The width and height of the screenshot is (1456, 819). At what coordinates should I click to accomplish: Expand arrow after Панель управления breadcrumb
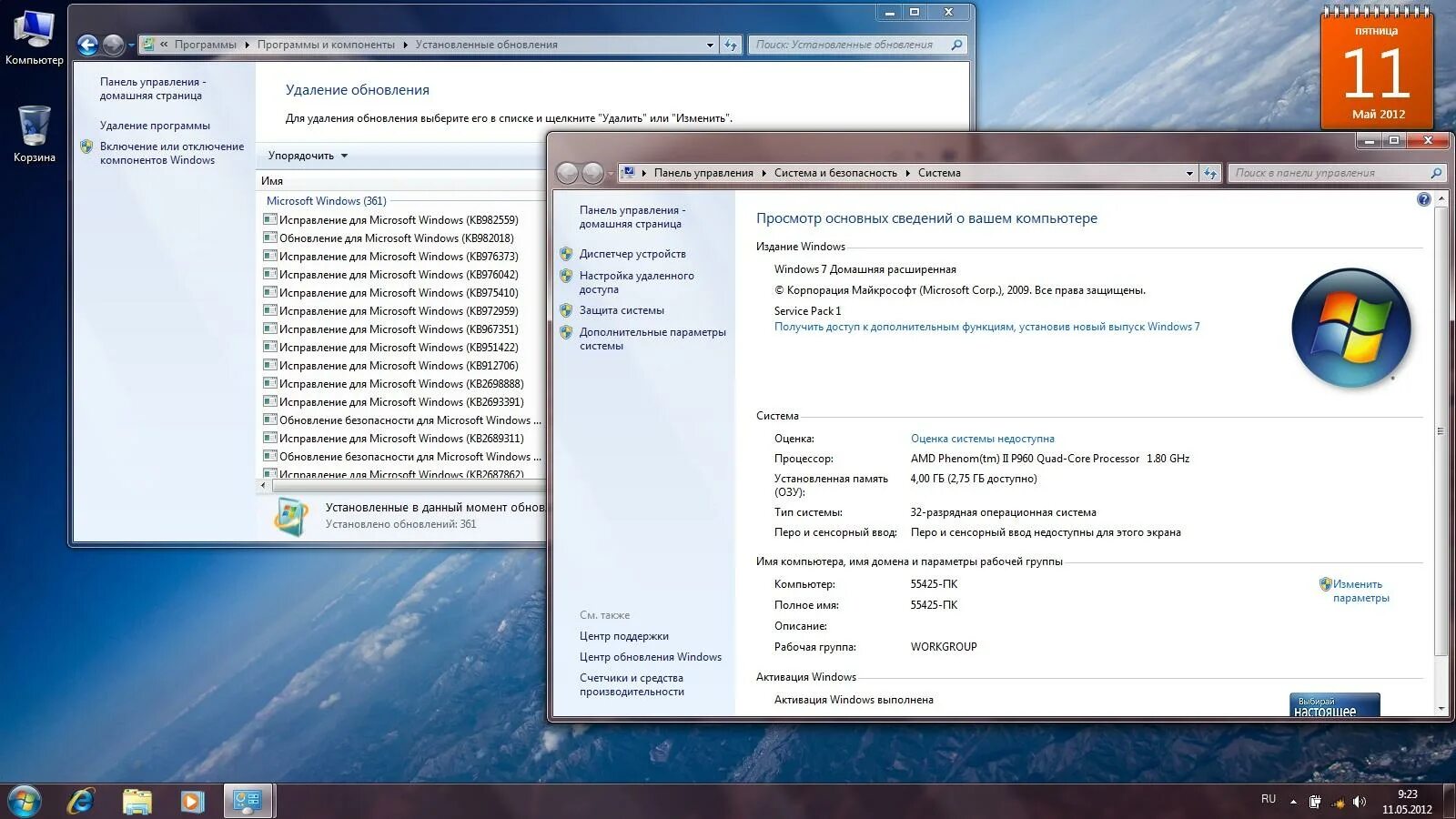click(763, 173)
